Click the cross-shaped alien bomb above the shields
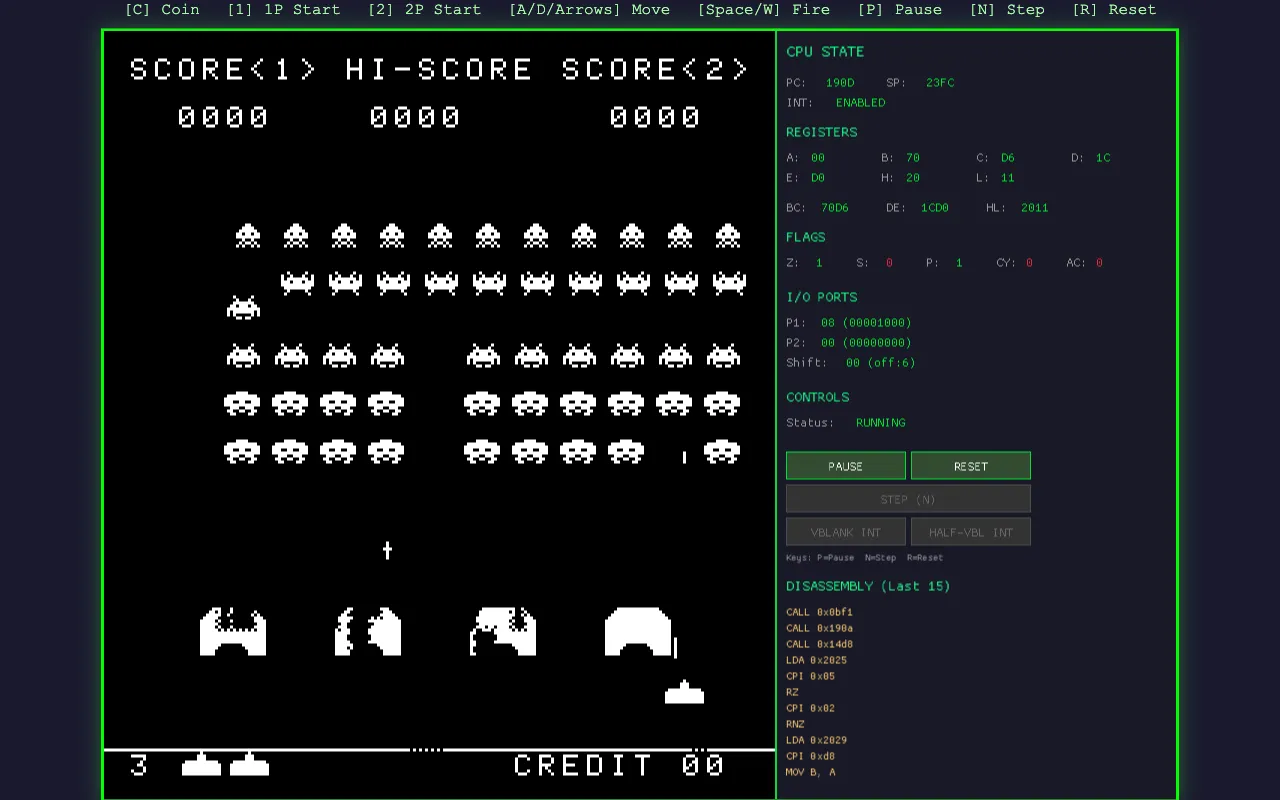The image size is (1280, 800). [x=388, y=551]
